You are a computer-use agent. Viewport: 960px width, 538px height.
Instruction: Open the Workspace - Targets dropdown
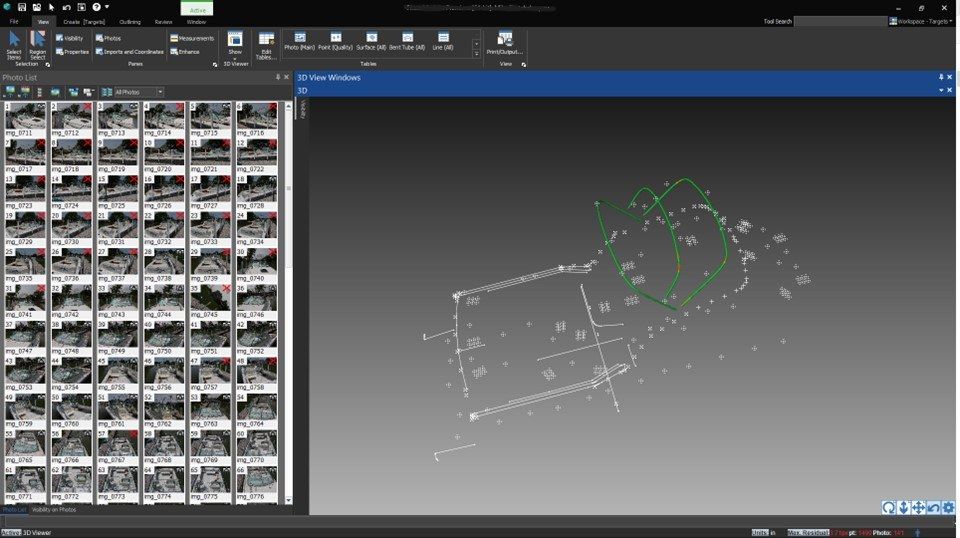coord(921,21)
